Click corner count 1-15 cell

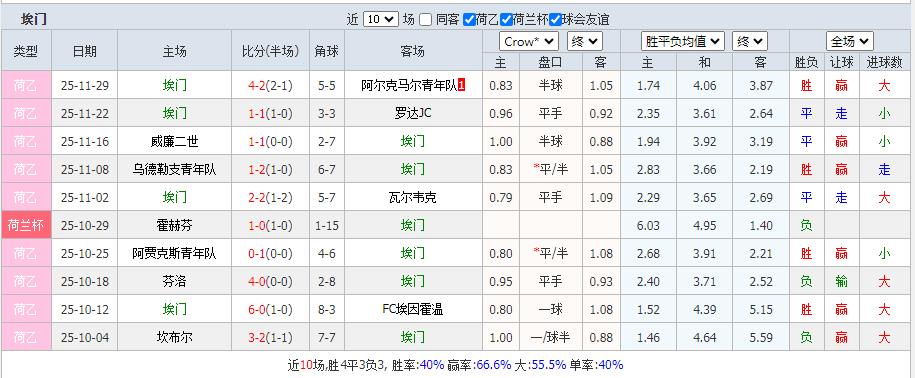coord(327,226)
